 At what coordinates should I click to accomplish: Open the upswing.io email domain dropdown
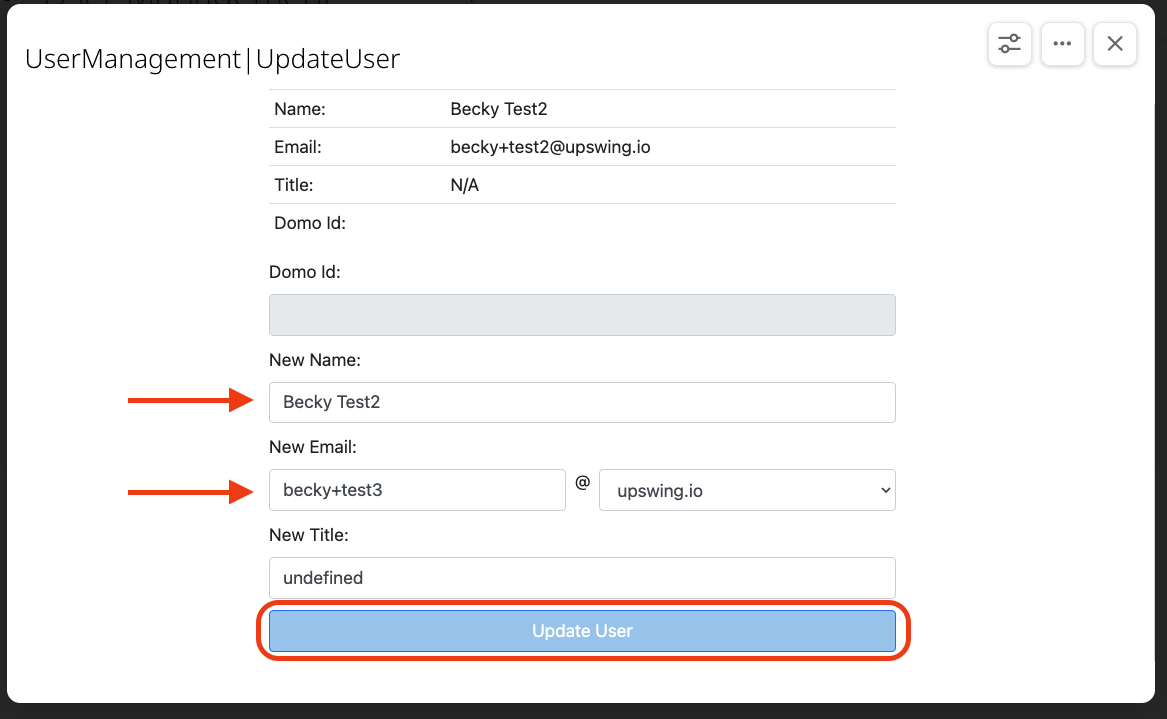click(746, 490)
